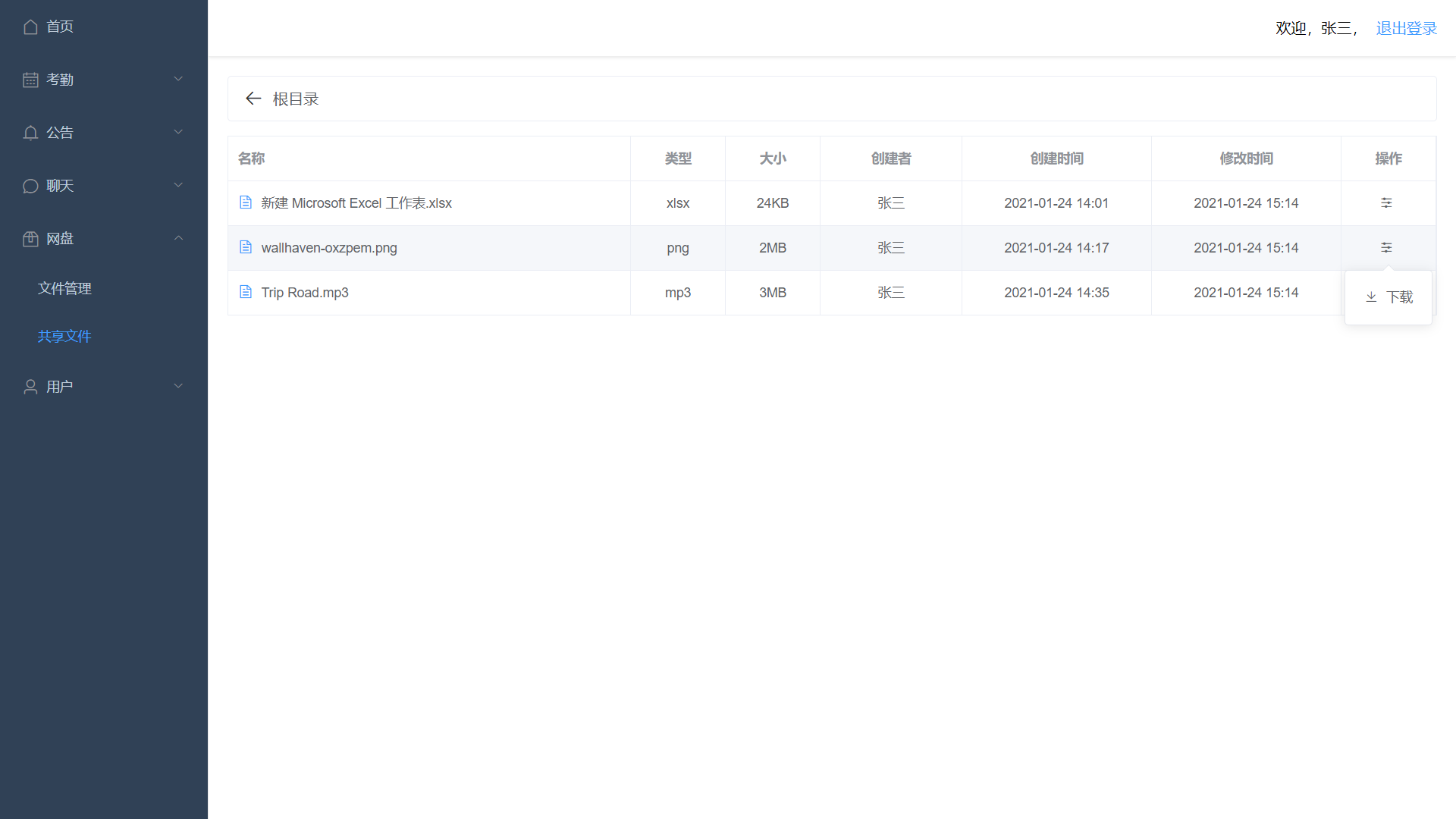Click file icon beside Trip Road.mp3
Image resolution: width=1456 pixels, height=819 pixels.
[x=246, y=292]
